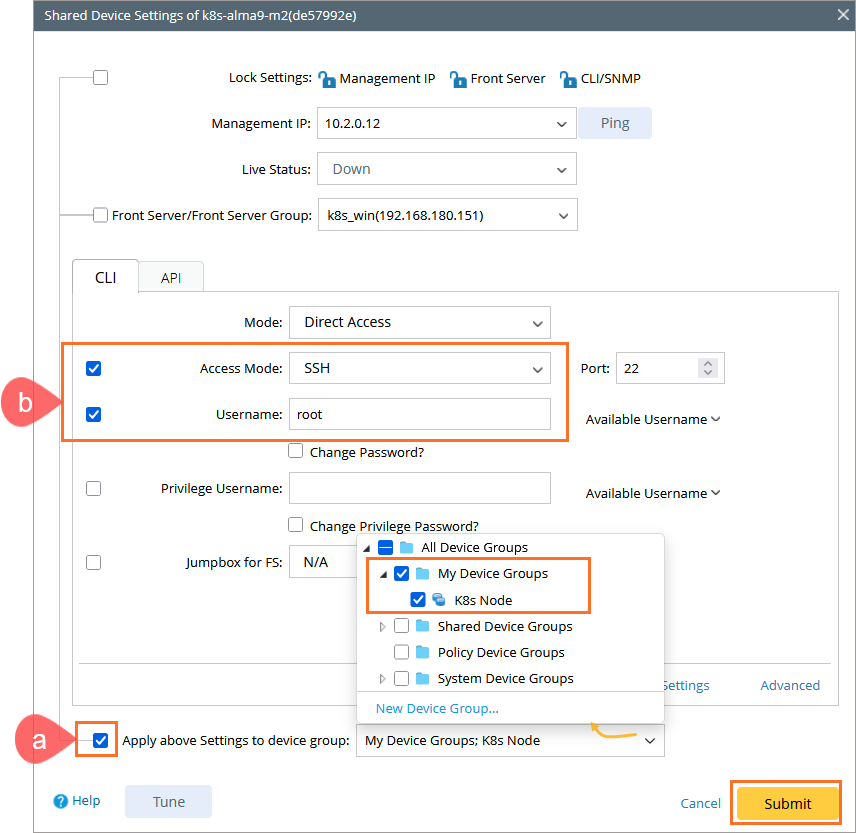Select the CLI tab
Viewport: 856px width, 833px height.
(105, 278)
